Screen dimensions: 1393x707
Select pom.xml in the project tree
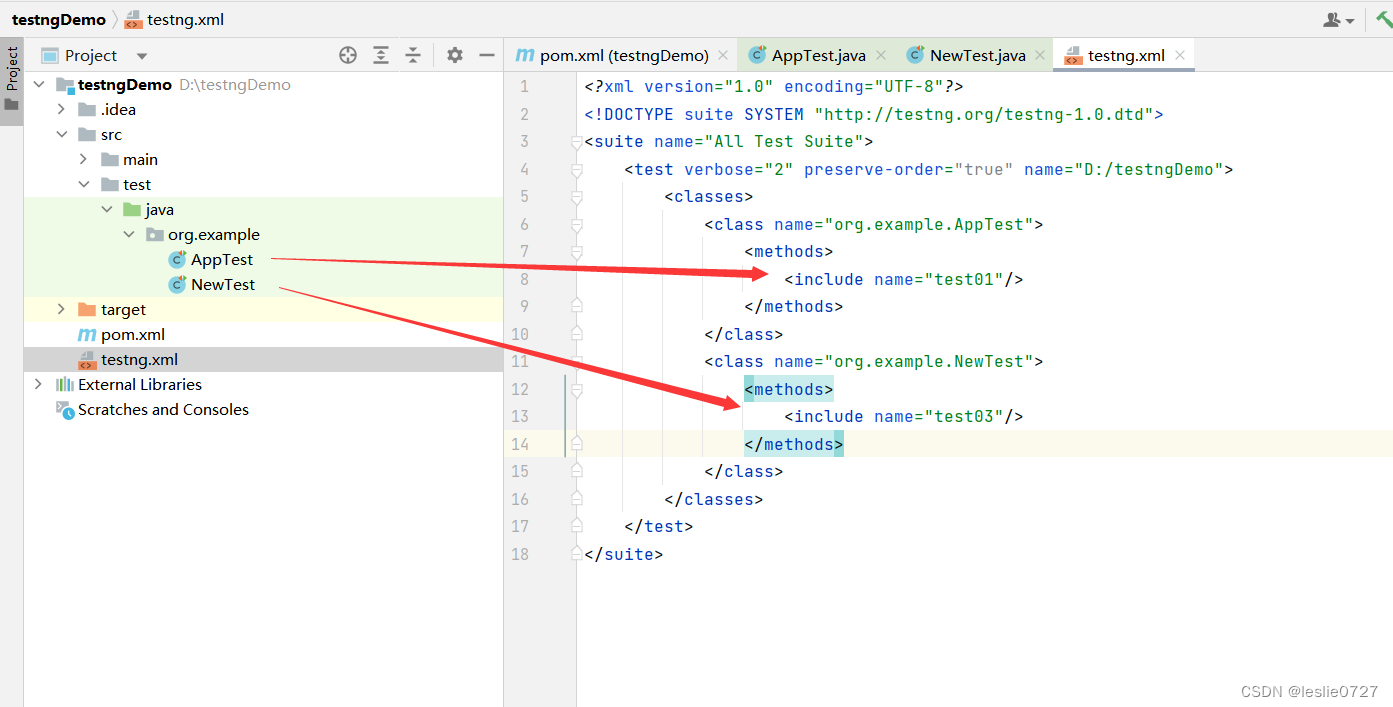coord(133,335)
